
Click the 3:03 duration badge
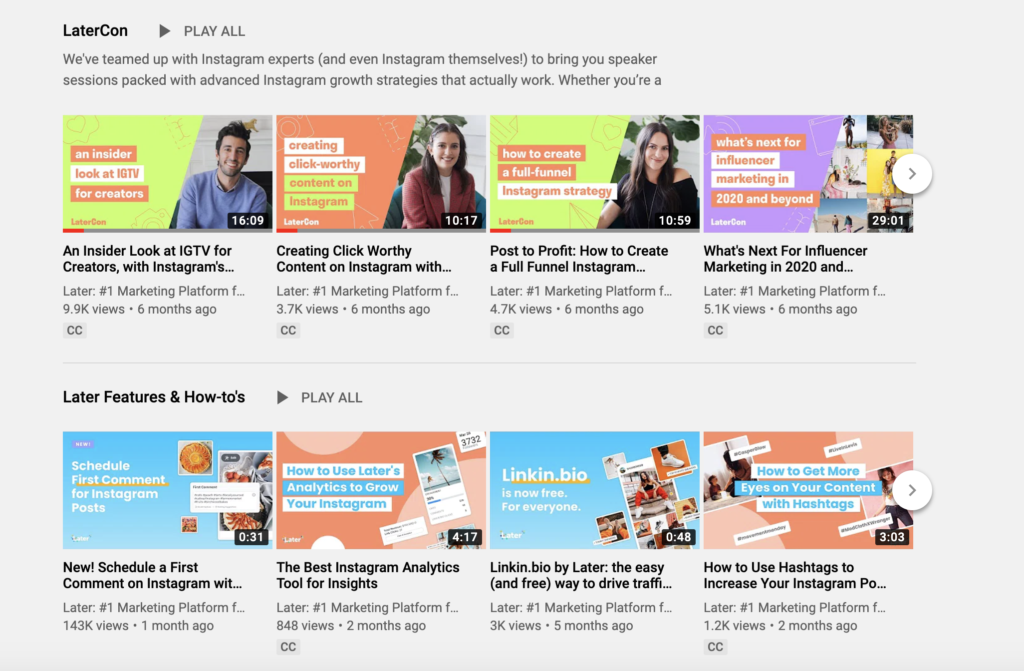pyautogui.click(x=891, y=537)
